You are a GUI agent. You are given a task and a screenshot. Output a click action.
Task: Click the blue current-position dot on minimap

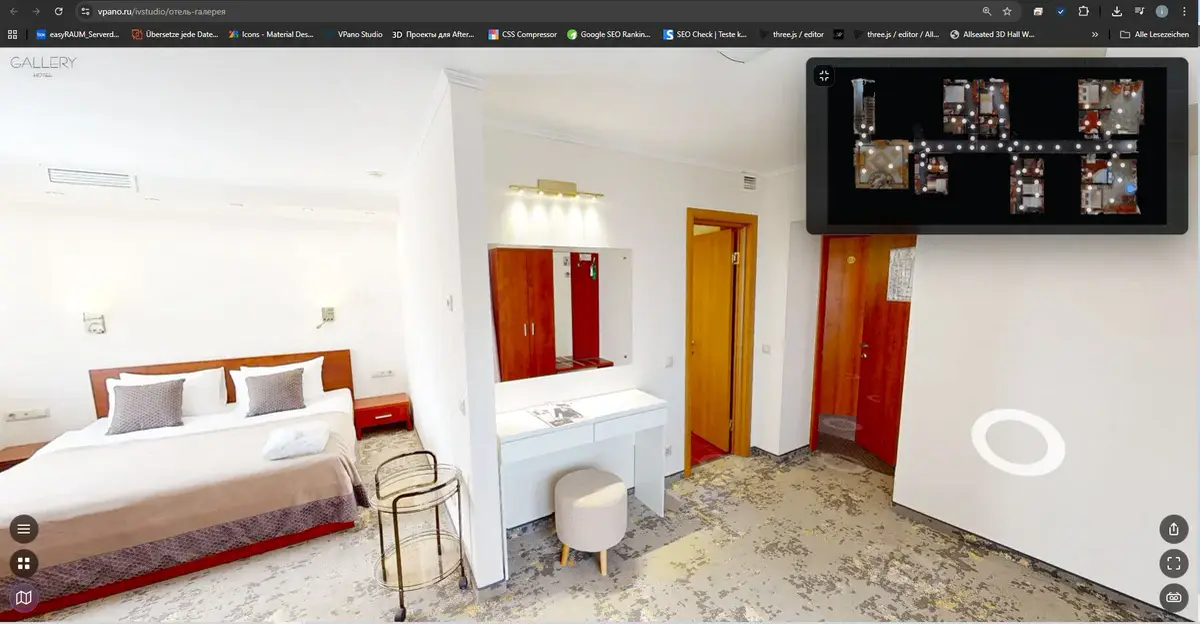(1131, 187)
